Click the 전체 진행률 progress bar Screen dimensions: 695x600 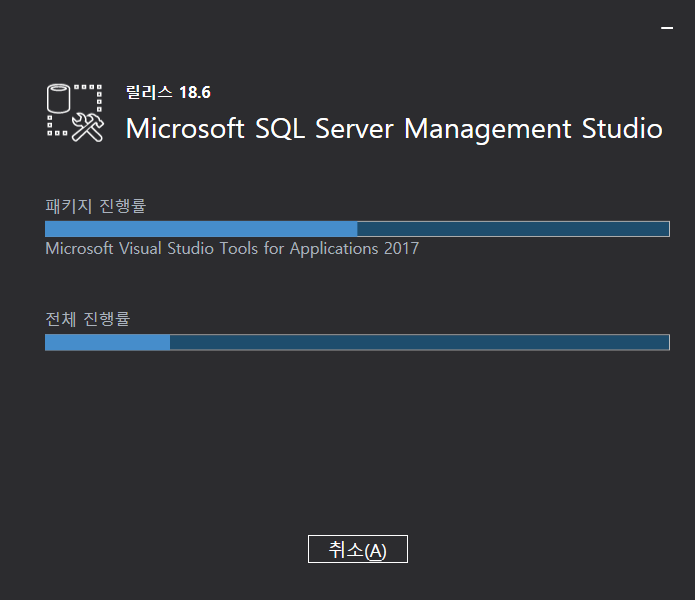[357, 342]
